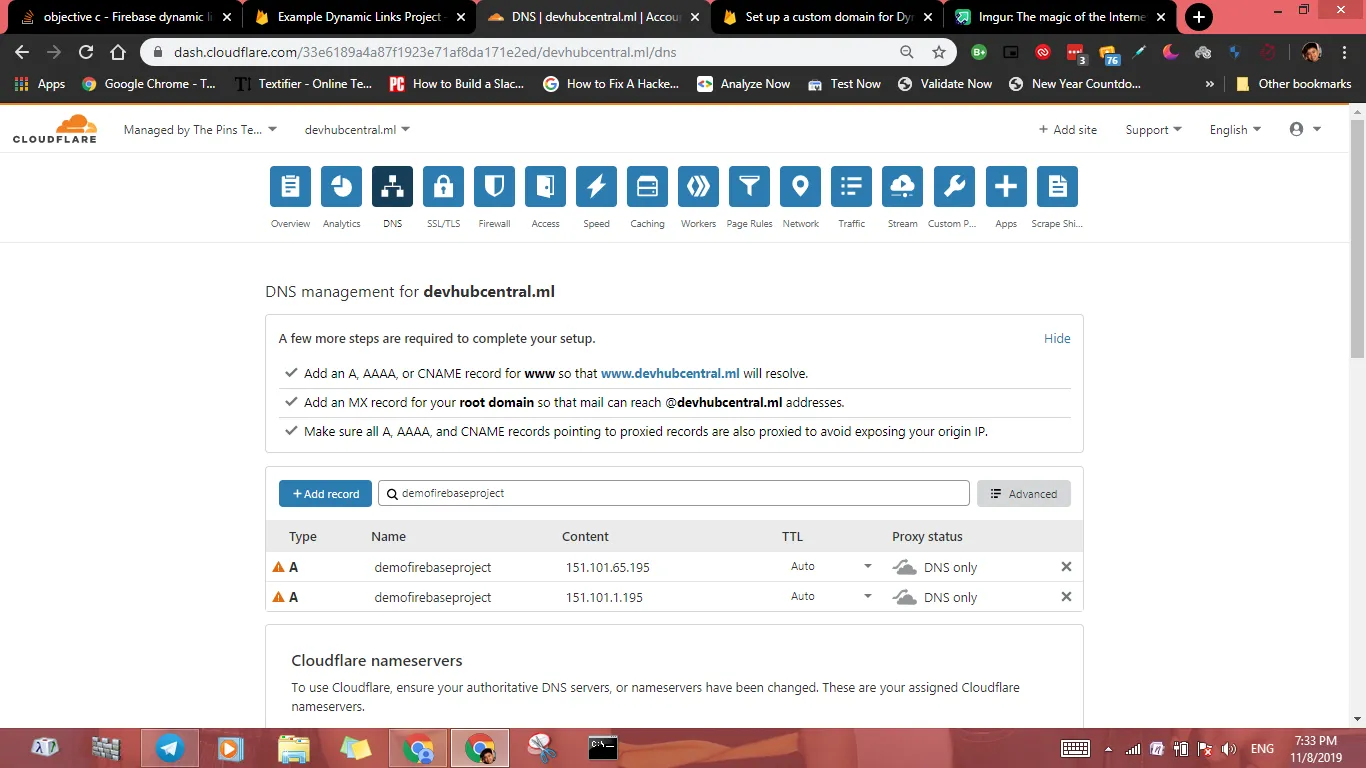
Task: Open the Network location icon
Action: pos(800,187)
